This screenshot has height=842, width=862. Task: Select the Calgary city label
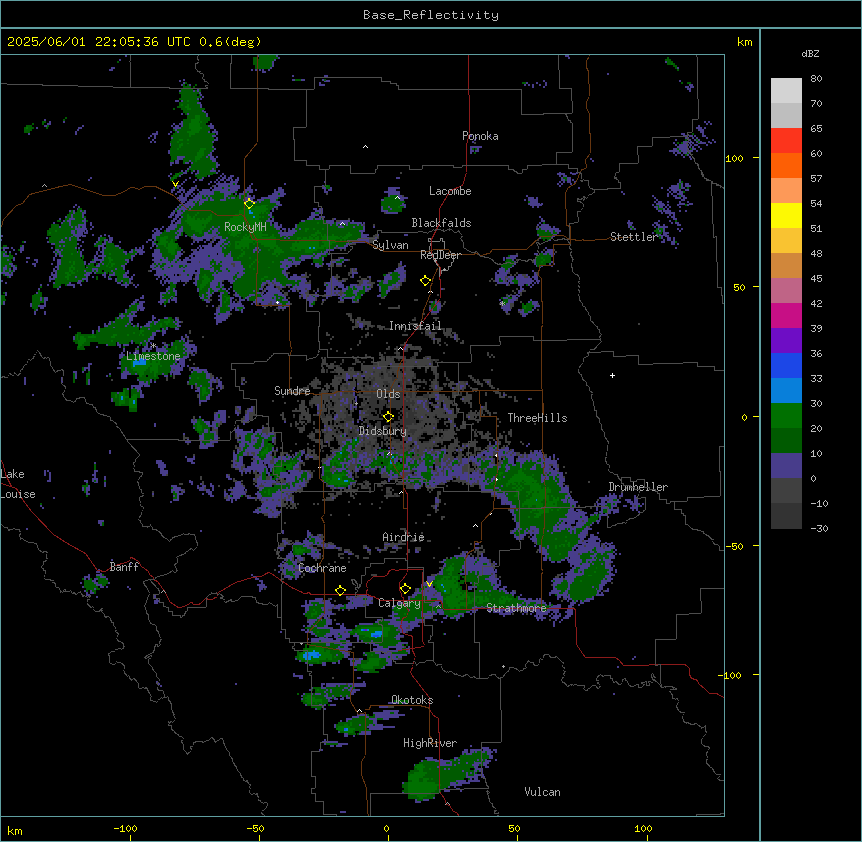tap(399, 603)
